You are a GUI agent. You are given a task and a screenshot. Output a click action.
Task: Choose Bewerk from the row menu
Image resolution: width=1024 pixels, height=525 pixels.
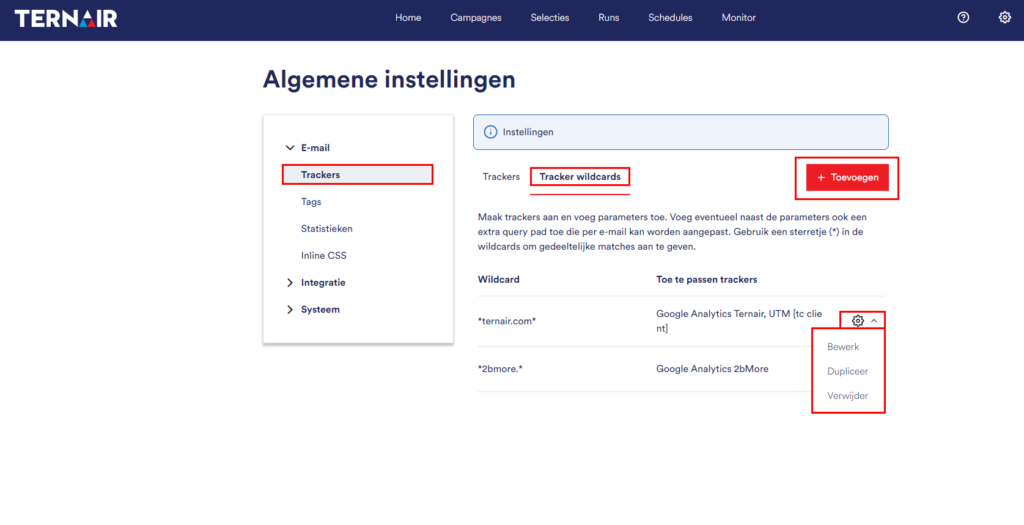click(843, 347)
